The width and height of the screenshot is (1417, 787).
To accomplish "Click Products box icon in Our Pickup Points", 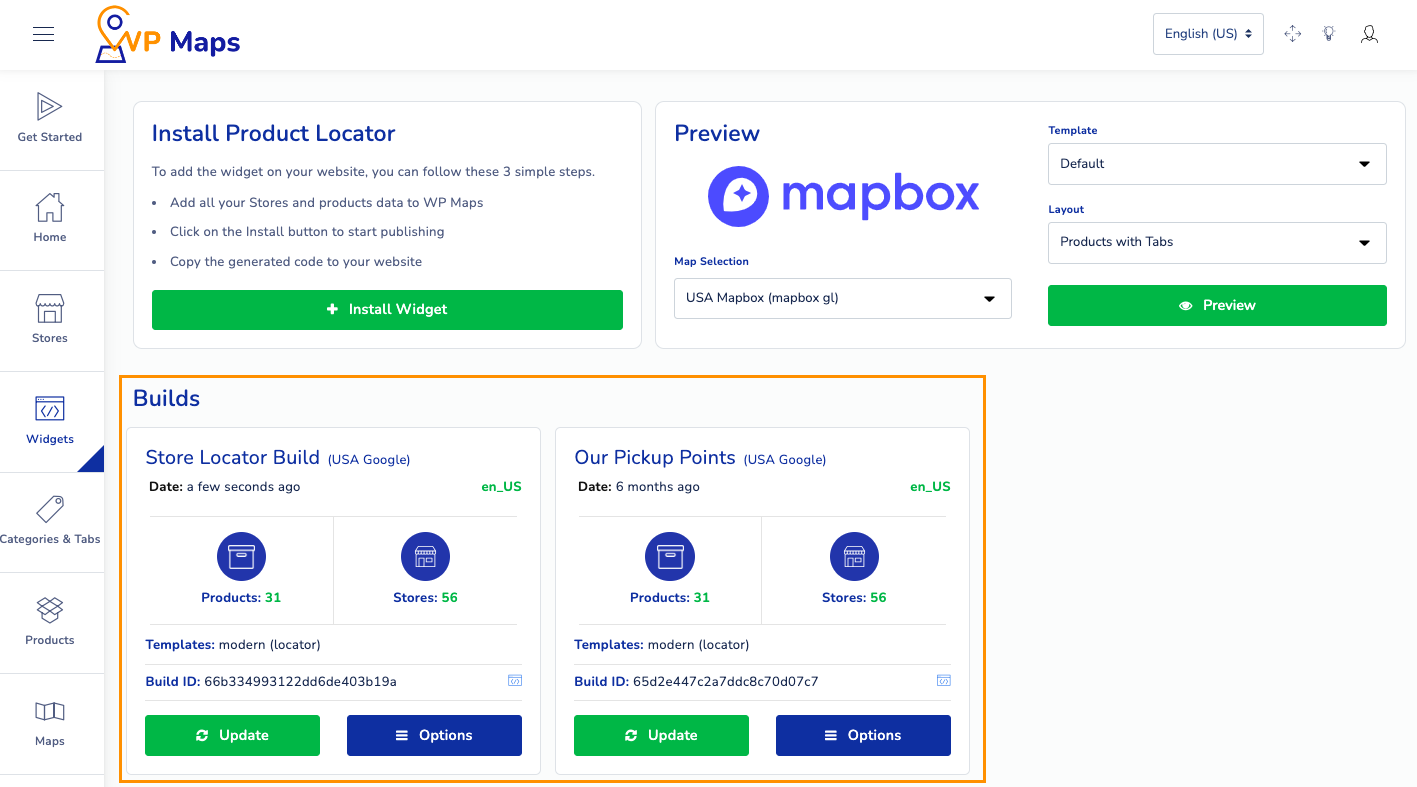I will (x=670, y=557).
